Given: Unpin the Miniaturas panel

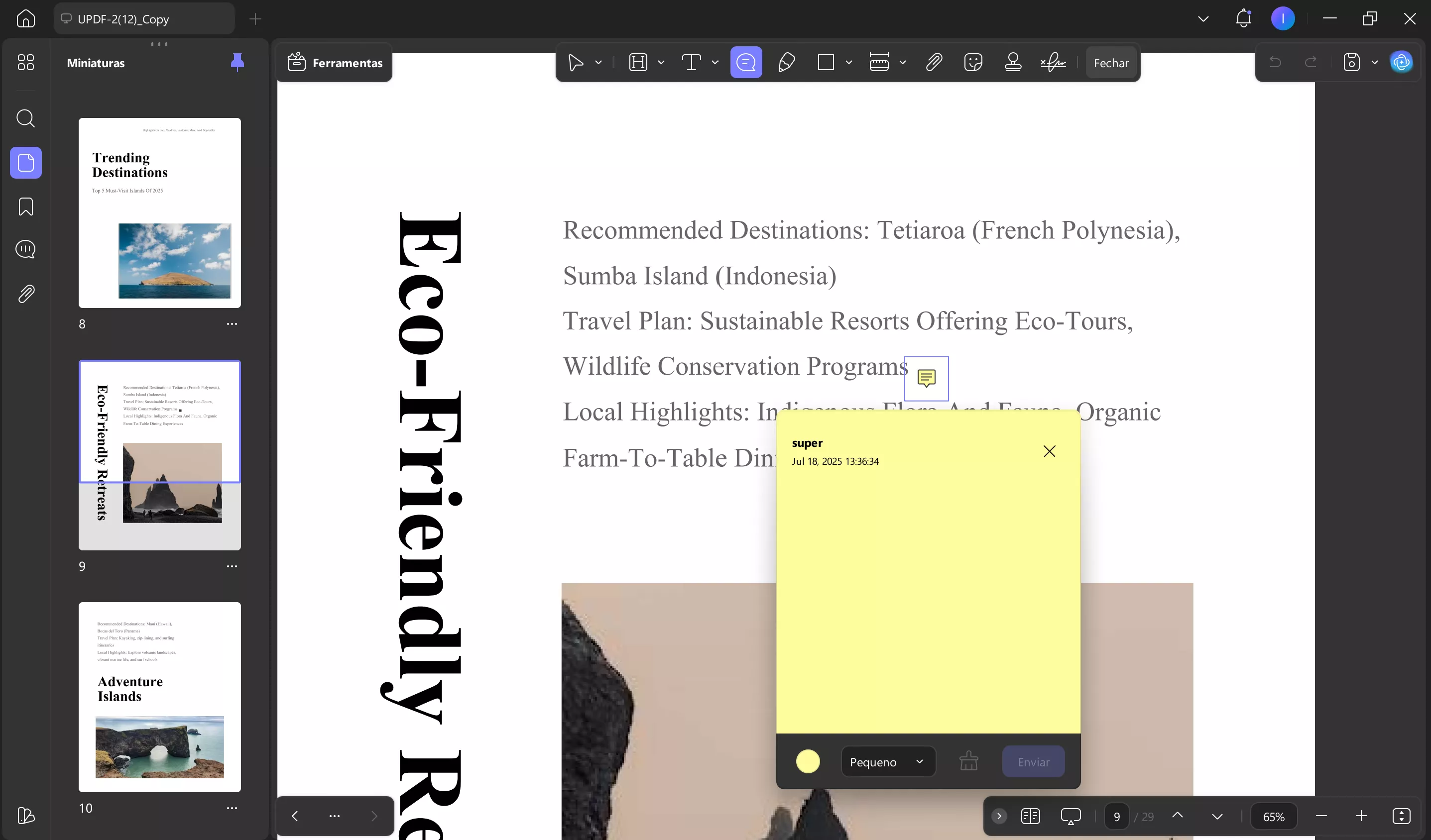Looking at the screenshot, I should [x=238, y=62].
